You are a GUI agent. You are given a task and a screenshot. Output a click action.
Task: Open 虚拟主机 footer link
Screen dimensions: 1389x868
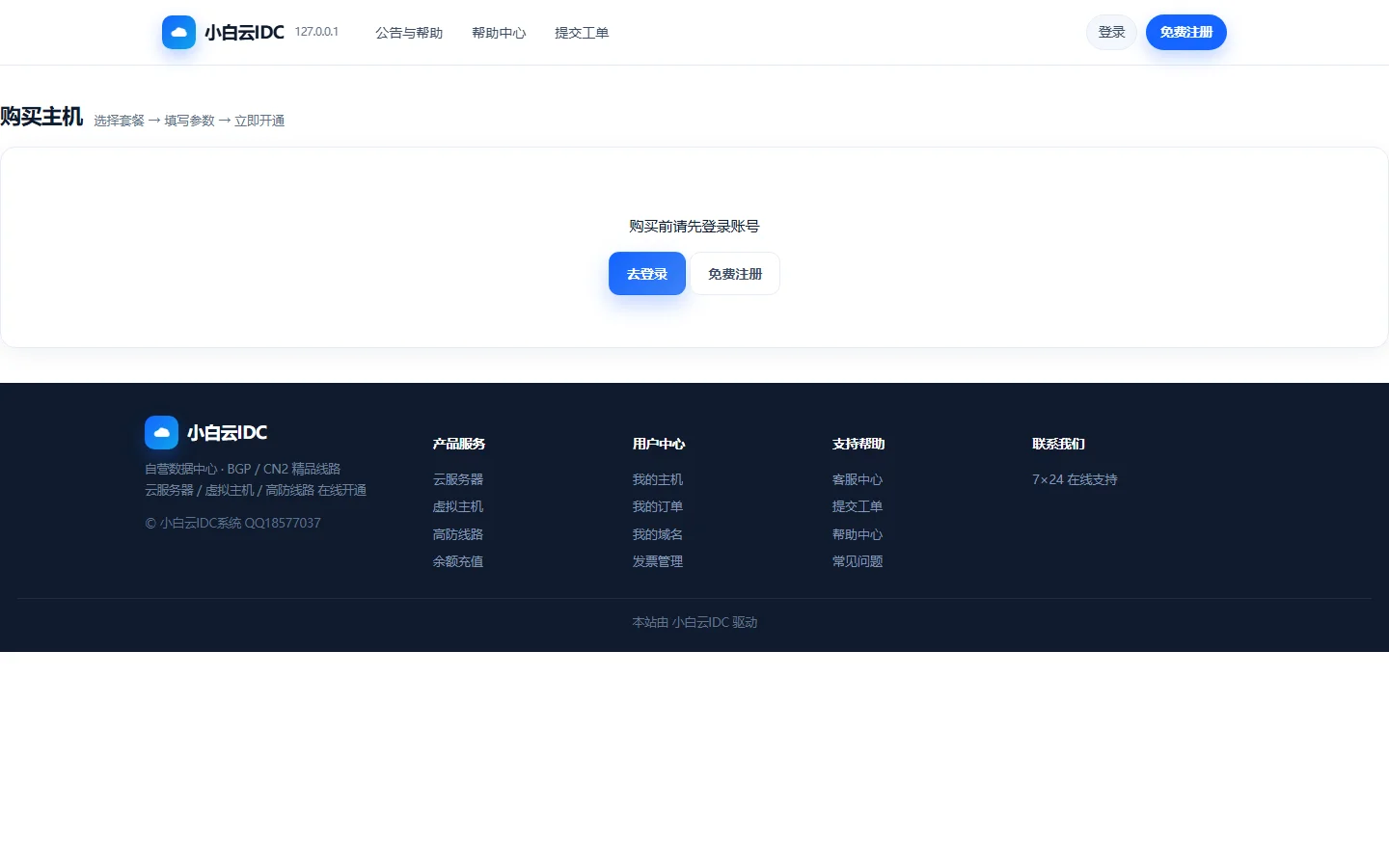pyautogui.click(x=458, y=506)
